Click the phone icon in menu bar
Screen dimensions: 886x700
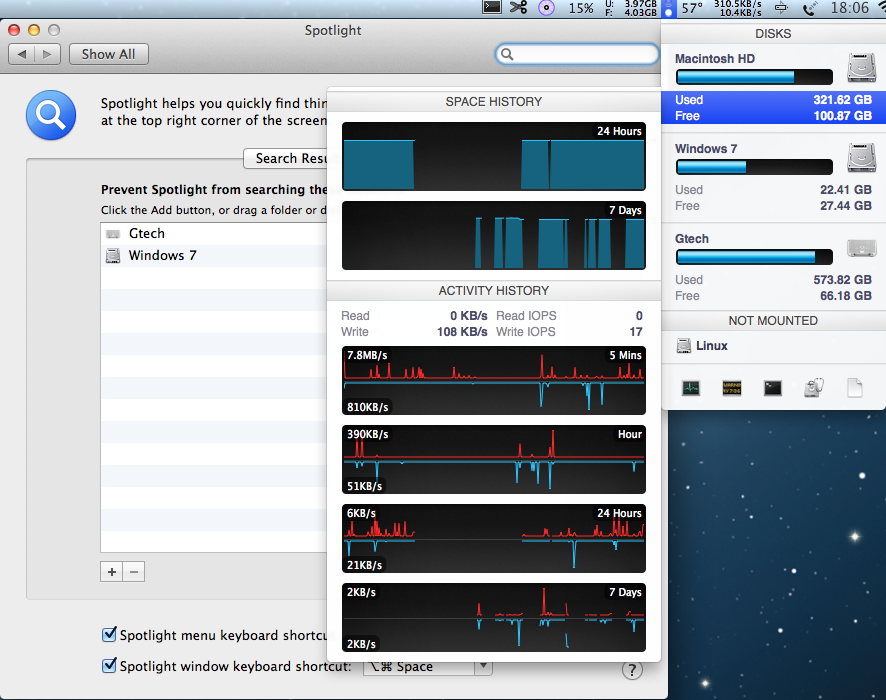pyautogui.click(x=809, y=8)
